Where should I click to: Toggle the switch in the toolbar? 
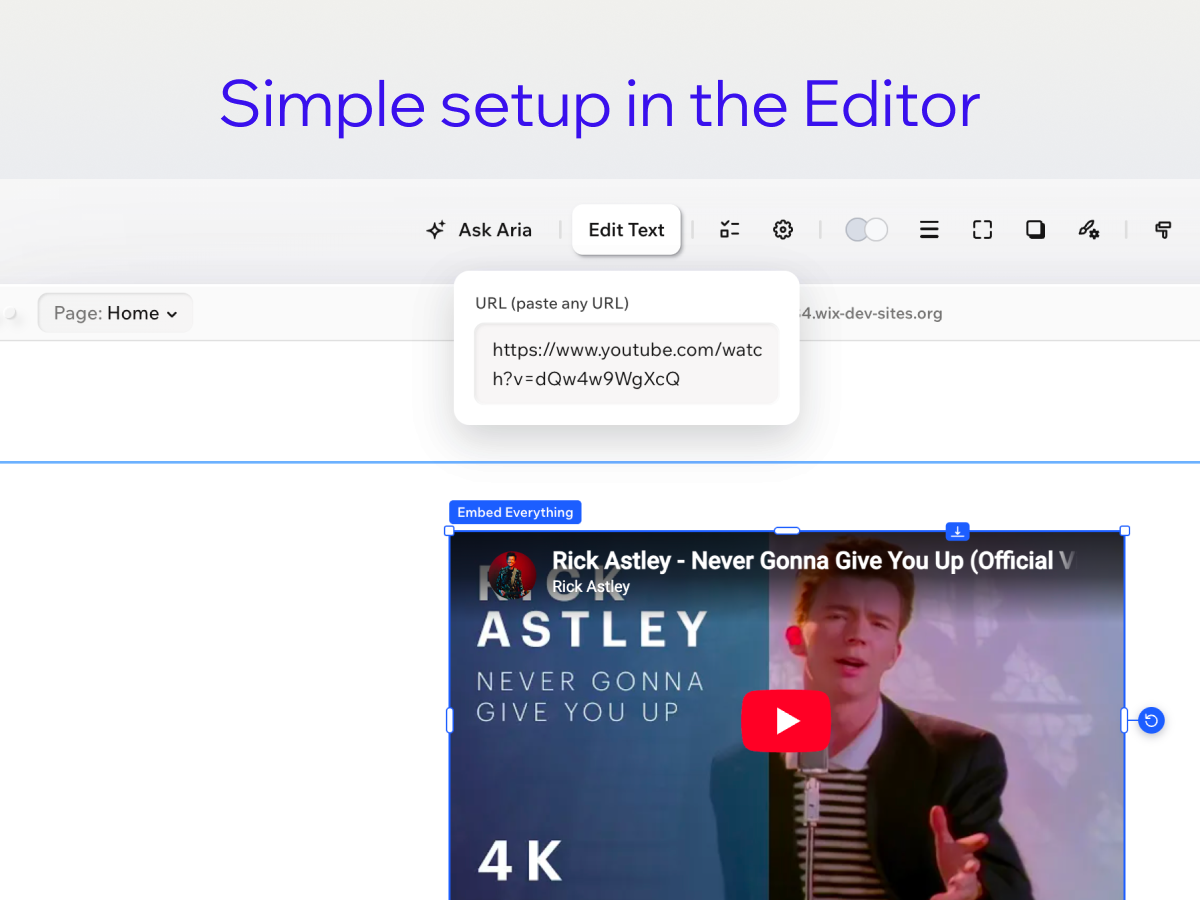tap(866, 230)
